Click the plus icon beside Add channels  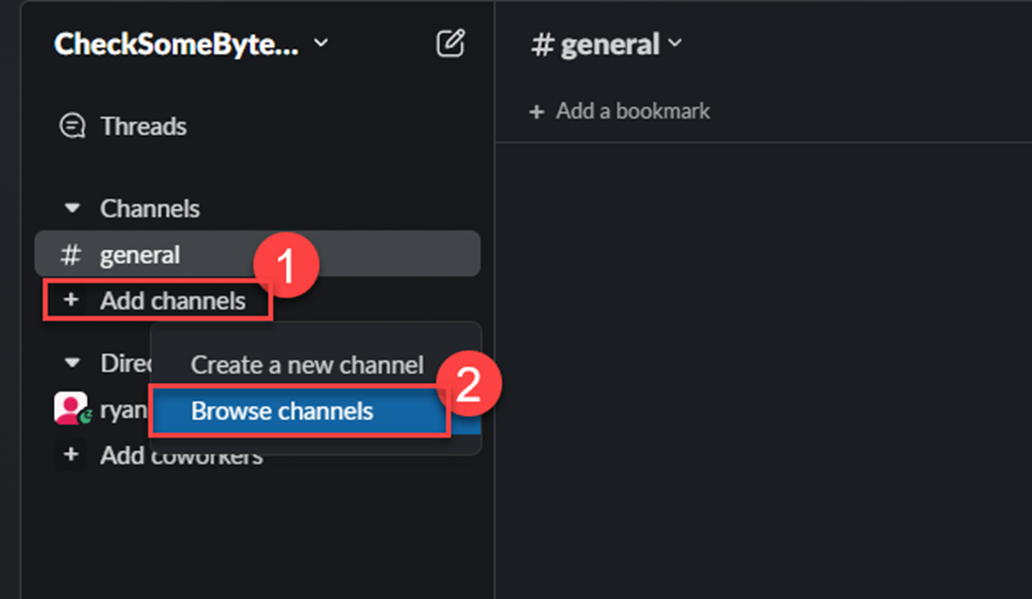(x=71, y=300)
